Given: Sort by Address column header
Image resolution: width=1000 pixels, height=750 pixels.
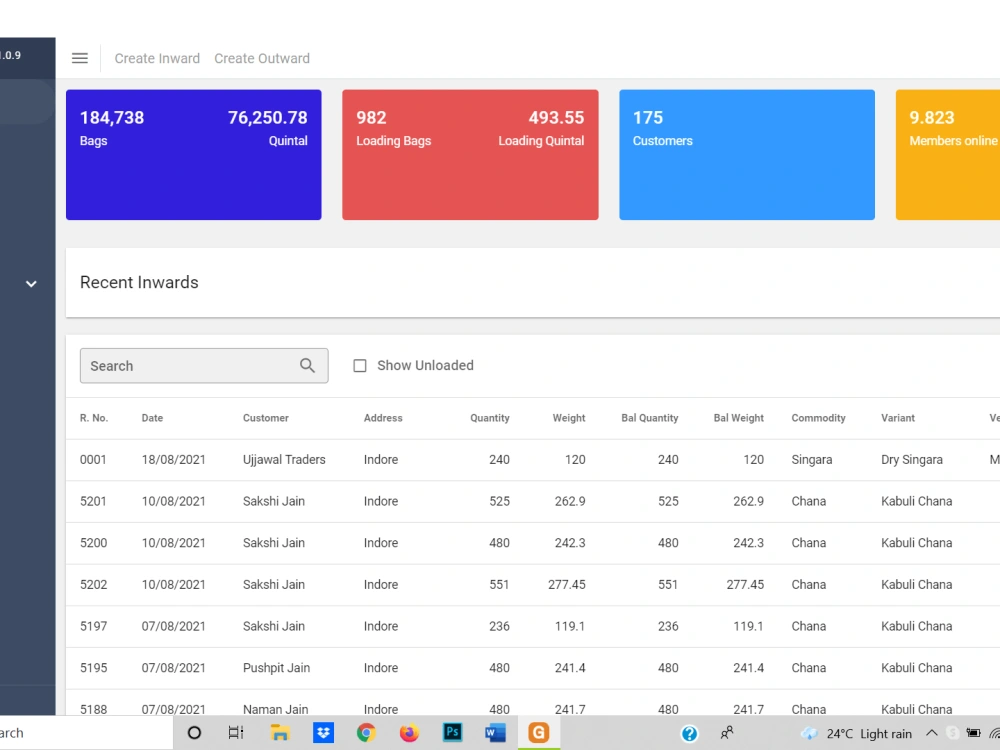Looking at the screenshot, I should 383,418.
